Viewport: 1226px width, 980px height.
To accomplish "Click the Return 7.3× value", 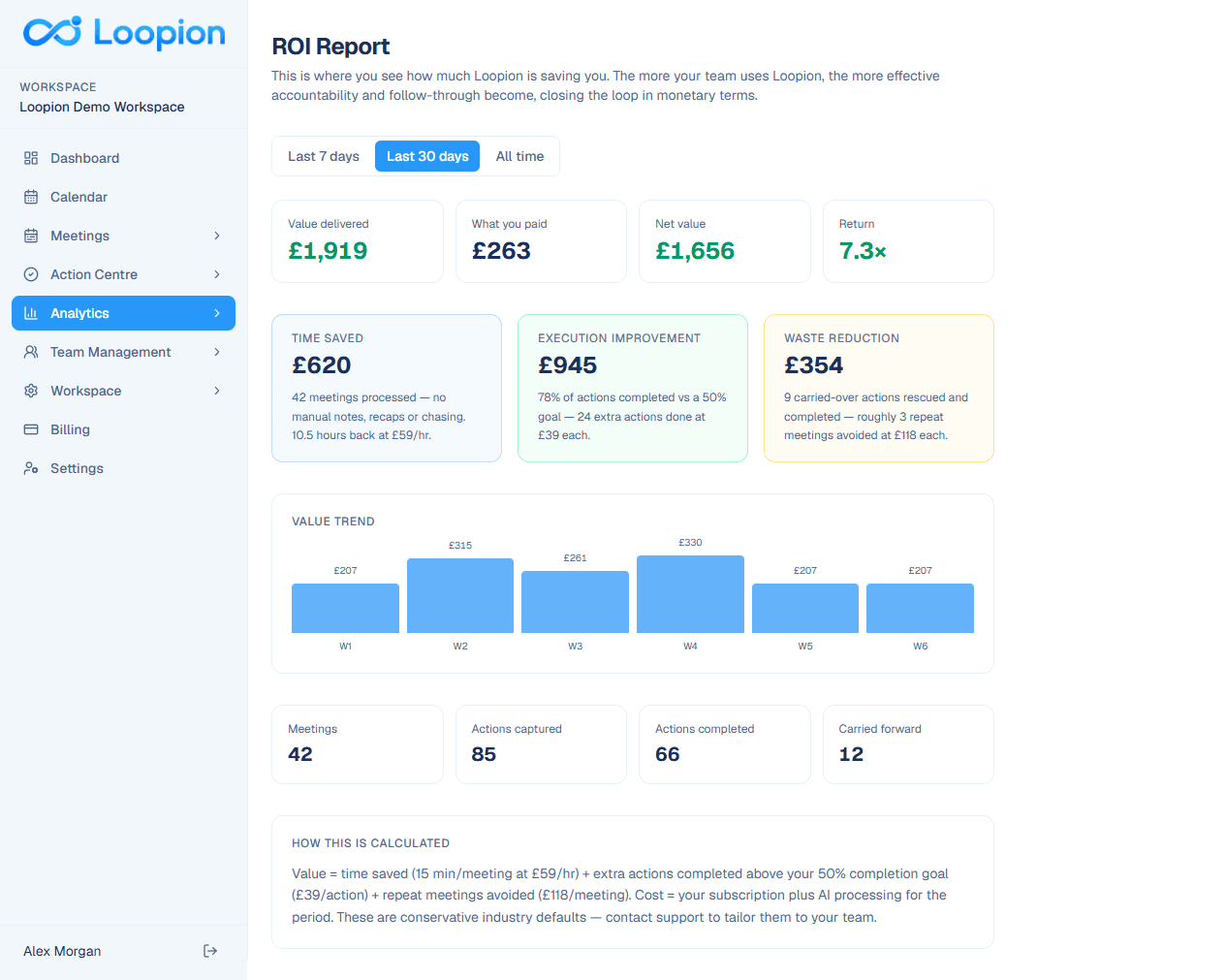I will (863, 251).
